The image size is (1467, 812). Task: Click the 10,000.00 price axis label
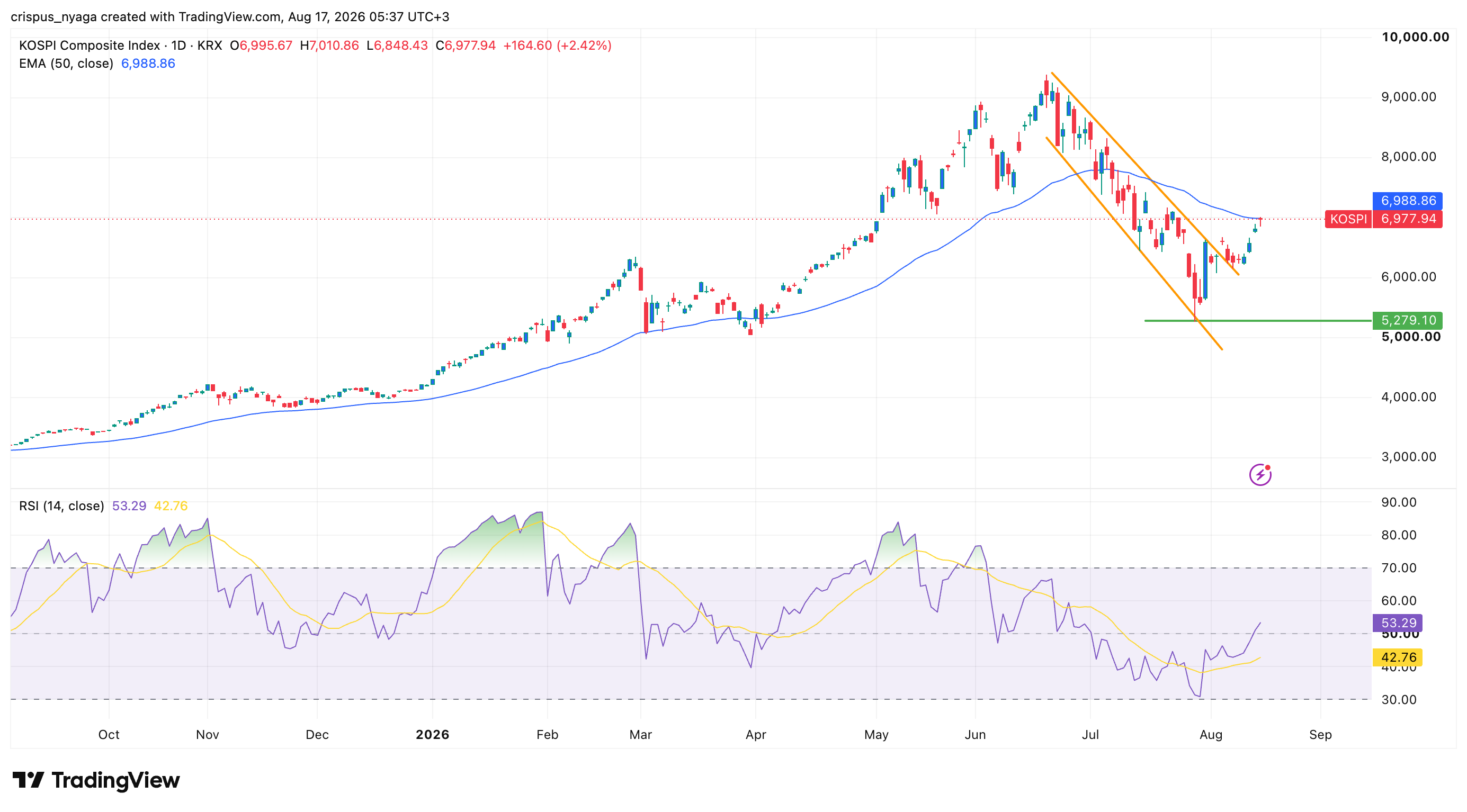point(1415,37)
